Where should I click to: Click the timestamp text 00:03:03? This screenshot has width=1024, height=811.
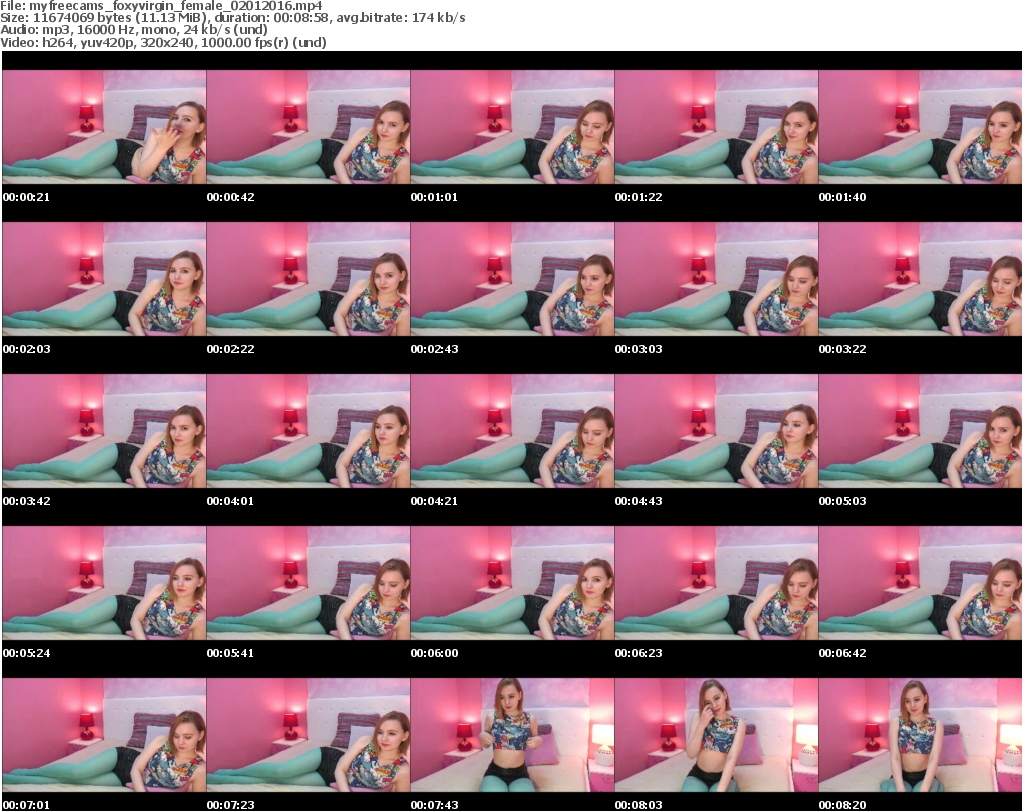click(638, 349)
